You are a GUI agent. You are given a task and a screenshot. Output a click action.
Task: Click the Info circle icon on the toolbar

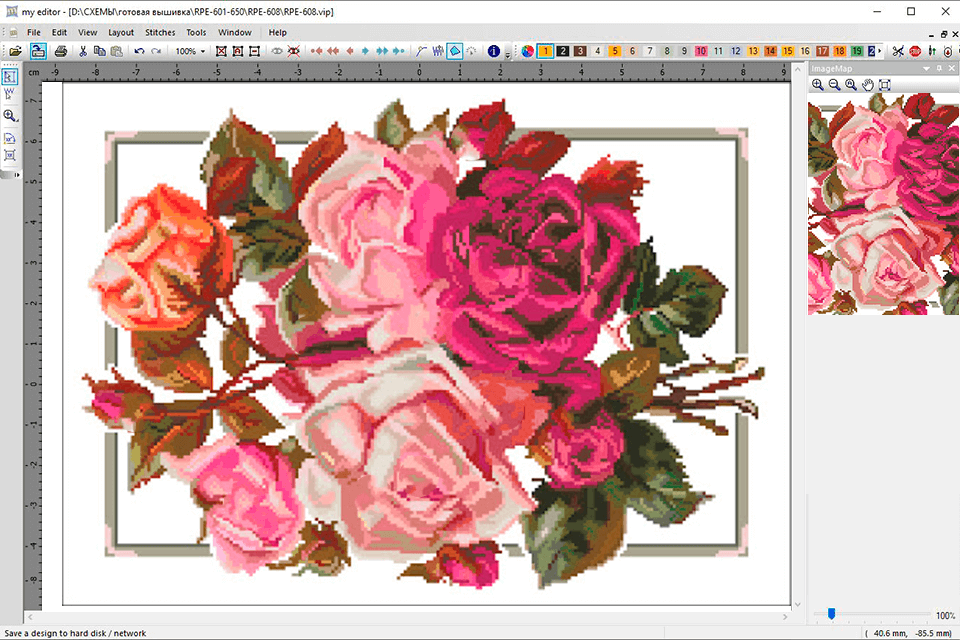495,51
